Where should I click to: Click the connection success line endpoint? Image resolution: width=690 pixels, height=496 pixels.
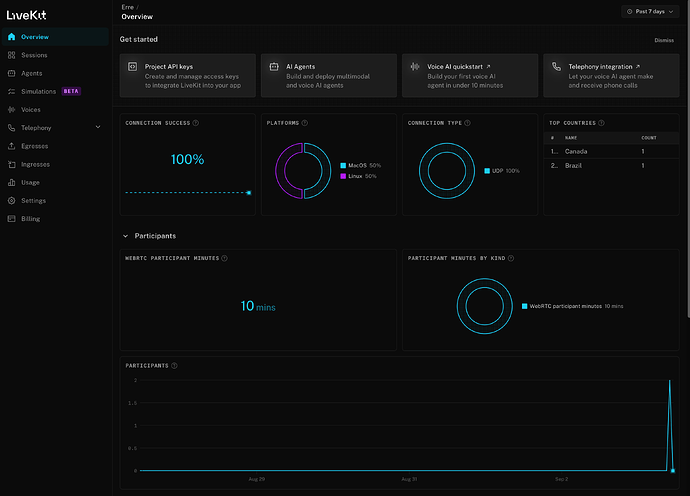point(249,193)
